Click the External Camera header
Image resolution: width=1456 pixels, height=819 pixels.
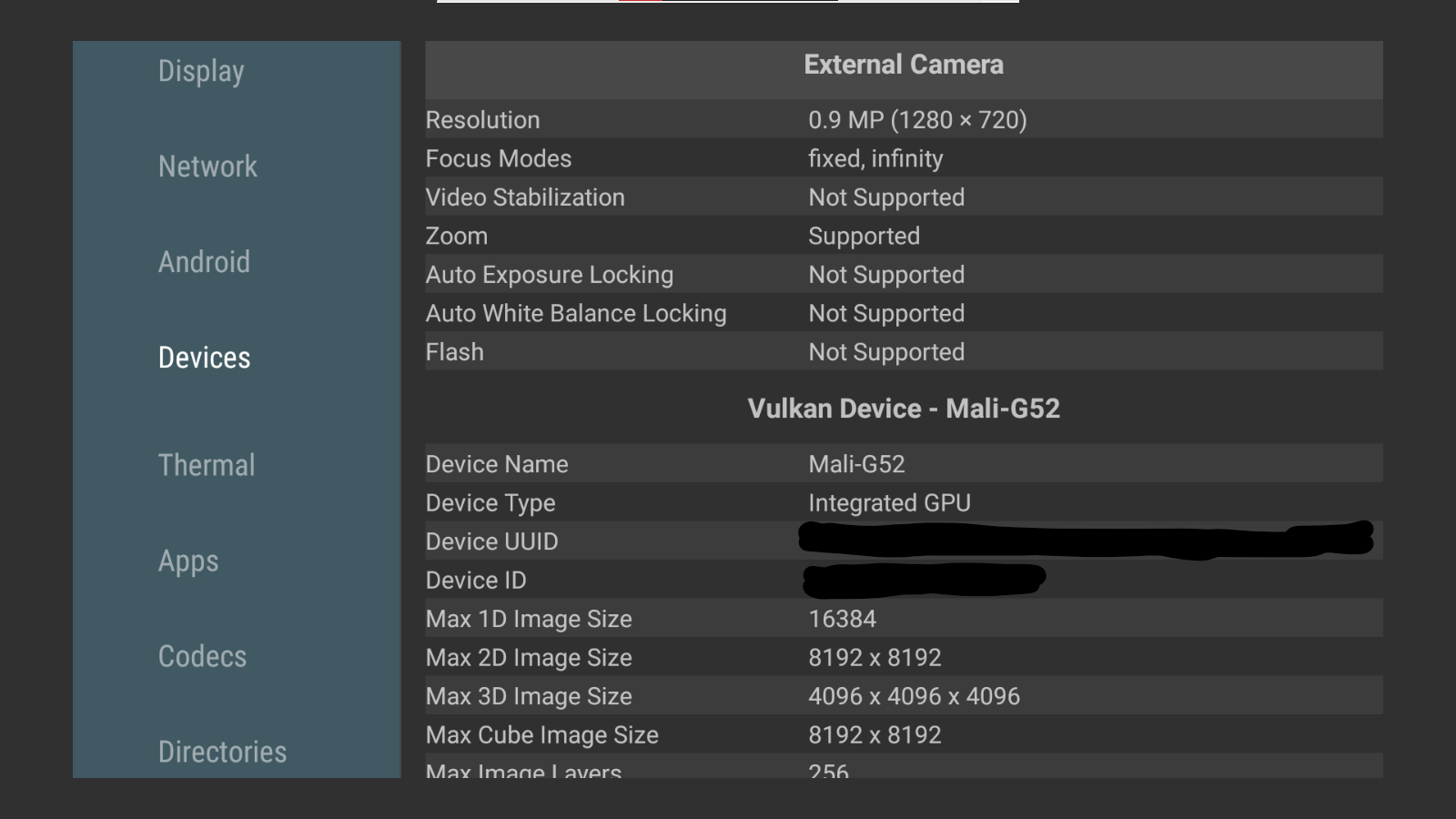[x=904, y=65]
